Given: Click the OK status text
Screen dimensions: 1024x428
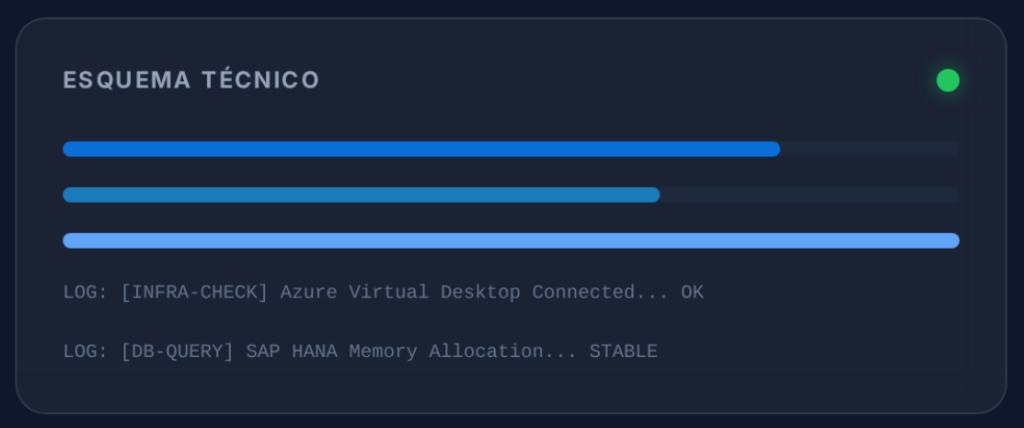Looking at the screenshot, I should (x=692, y=293).
